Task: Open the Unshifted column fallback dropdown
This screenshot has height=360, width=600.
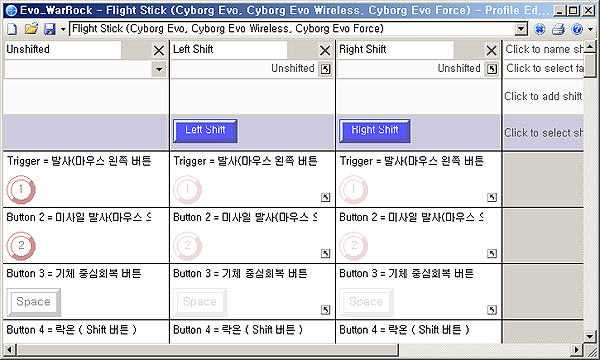Action: (x=158, y=69)
